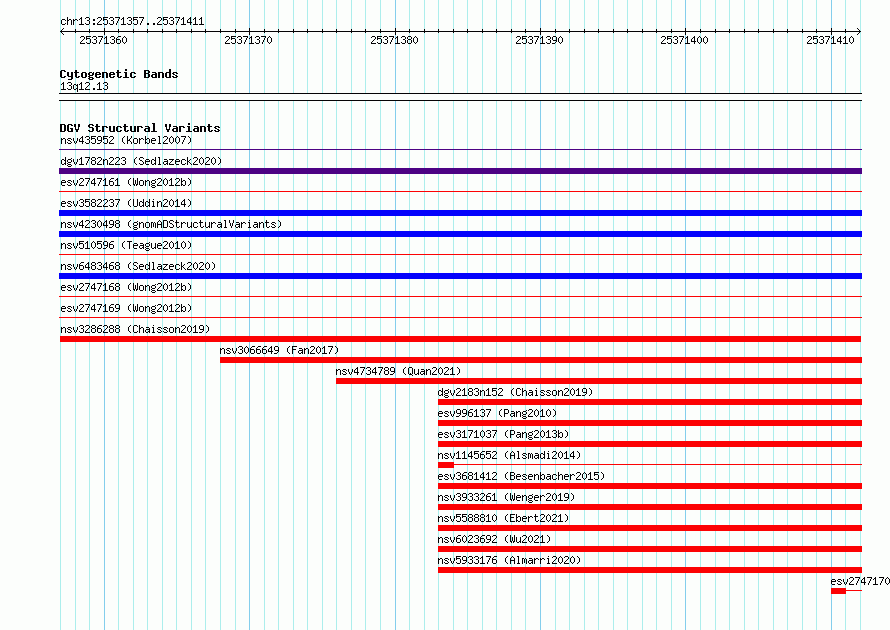Select the red nsv3933261 variant bar

[650, 507]
